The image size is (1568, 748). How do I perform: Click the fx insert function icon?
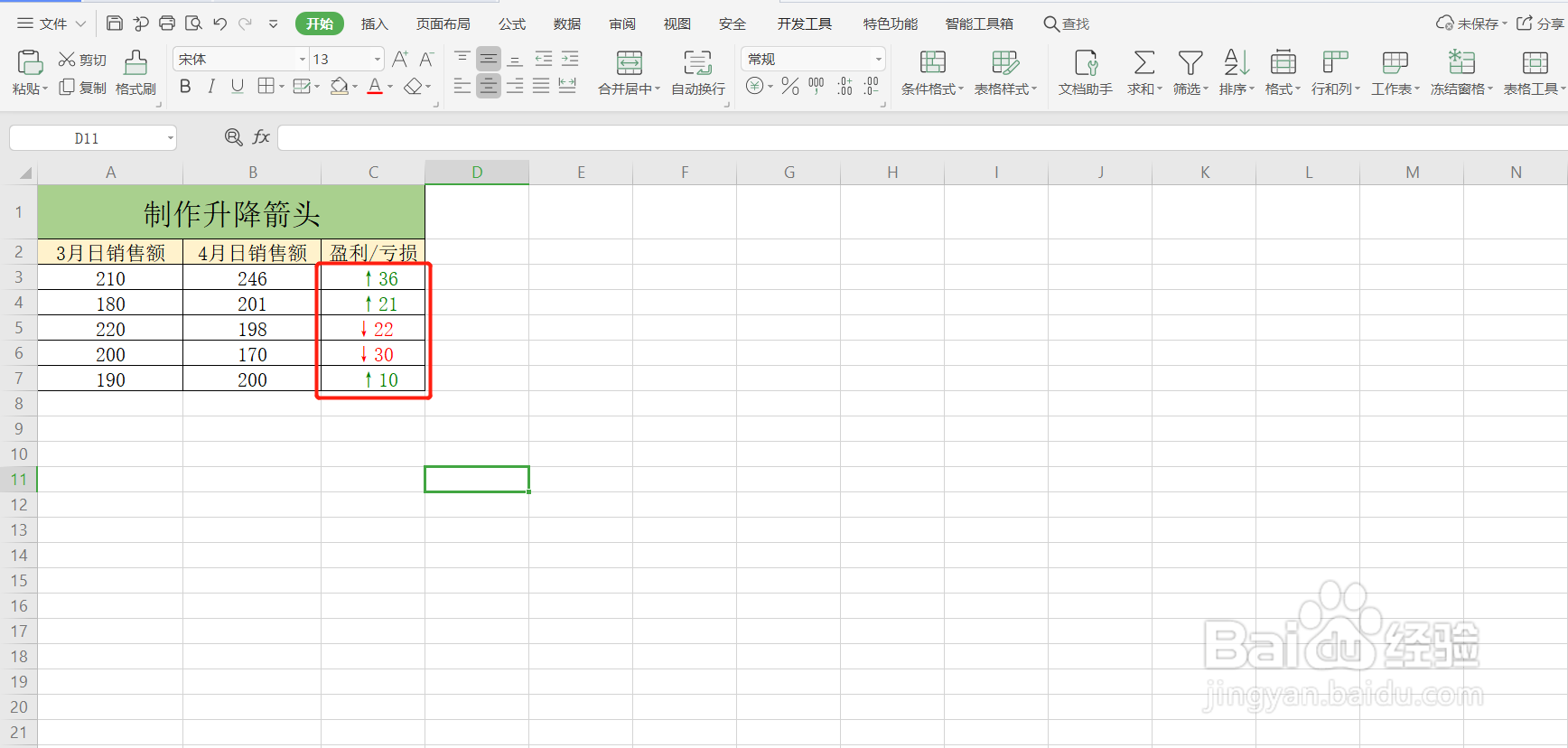[x=261, y=137]
